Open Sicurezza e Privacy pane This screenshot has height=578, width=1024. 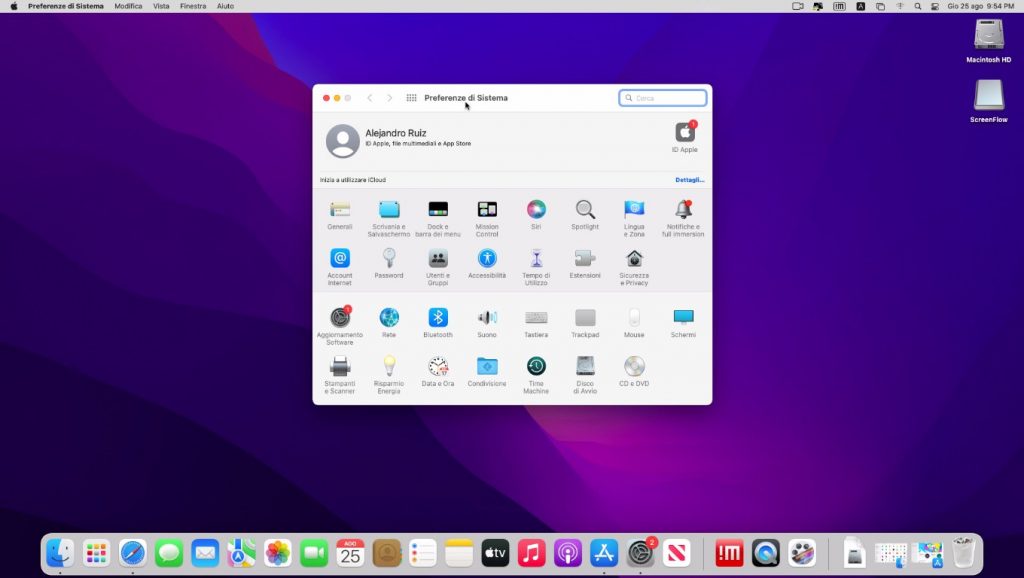click(x=634, y=260)
